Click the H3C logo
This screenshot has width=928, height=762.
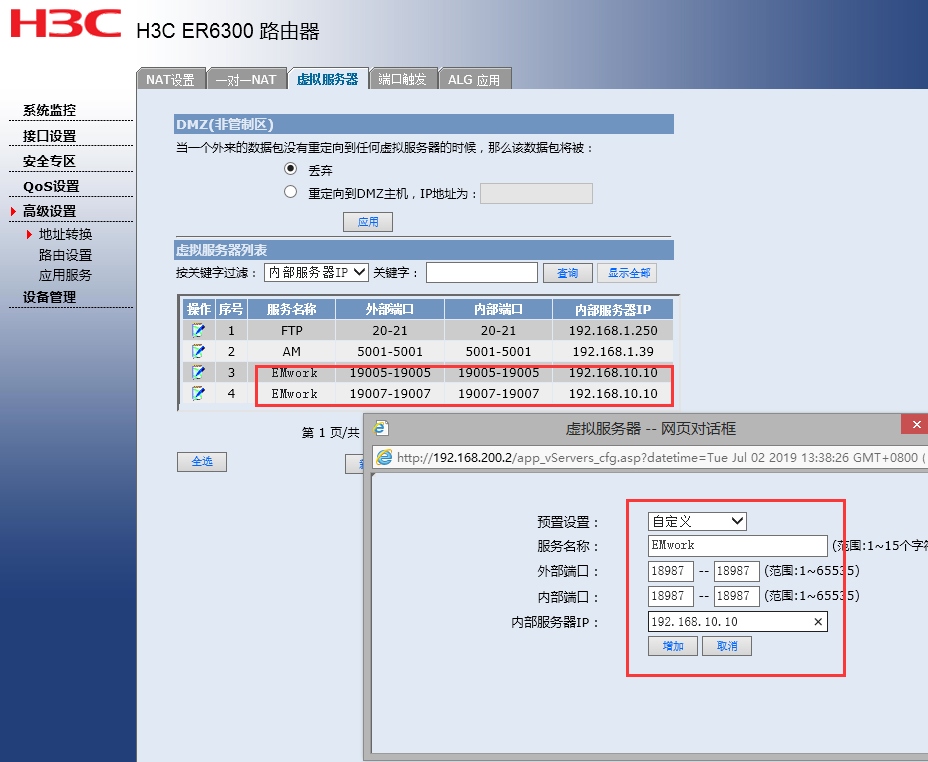tap(66, 24)
